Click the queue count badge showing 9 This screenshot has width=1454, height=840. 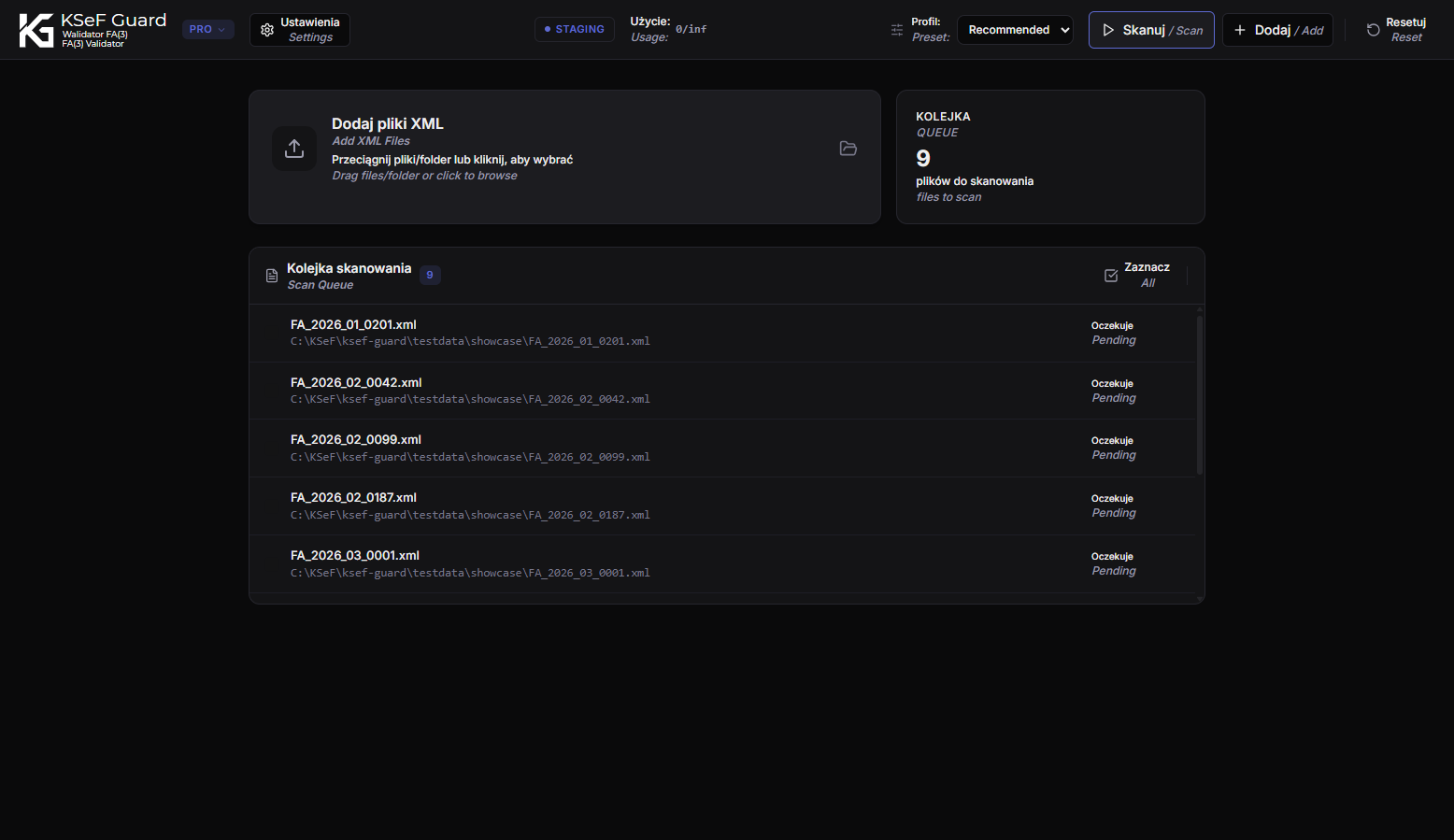tap(430, 275)
